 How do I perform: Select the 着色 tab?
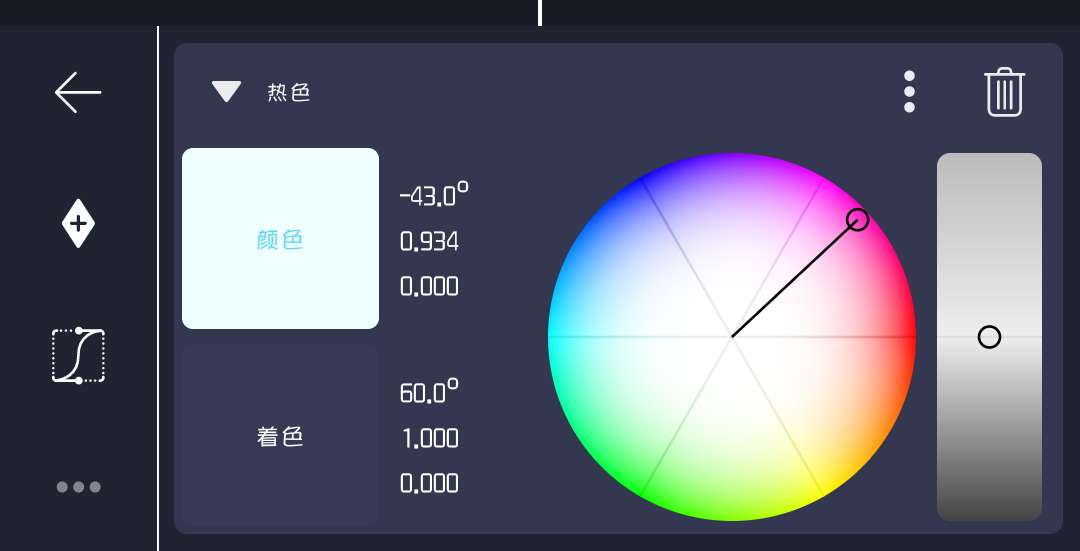(x=280, y=437)
